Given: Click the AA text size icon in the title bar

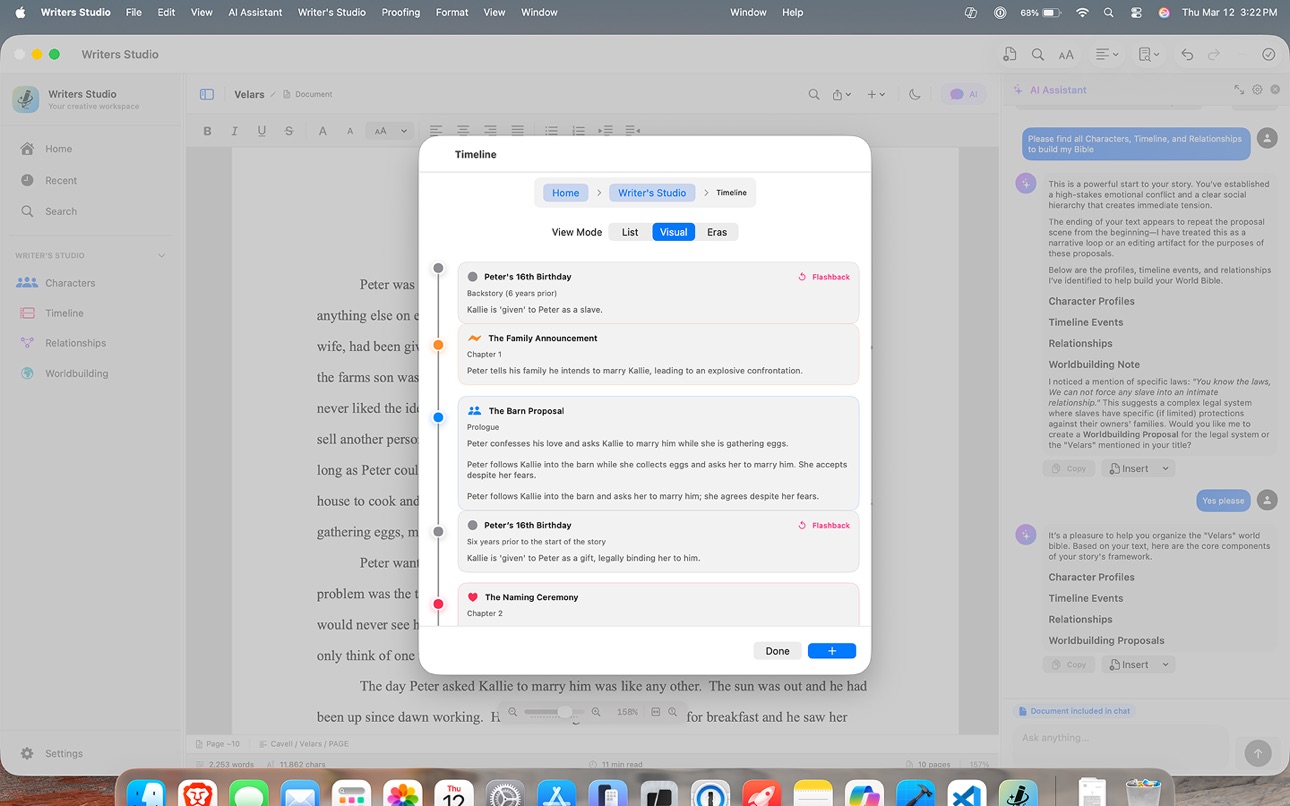Looking at the screenshot, I should (x=1066, y=55).
